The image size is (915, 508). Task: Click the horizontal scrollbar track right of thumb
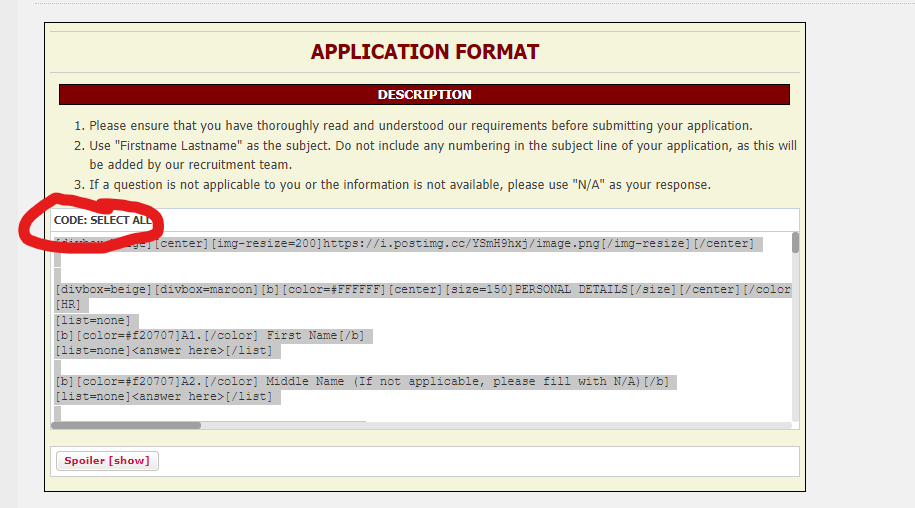pos(500,425)
